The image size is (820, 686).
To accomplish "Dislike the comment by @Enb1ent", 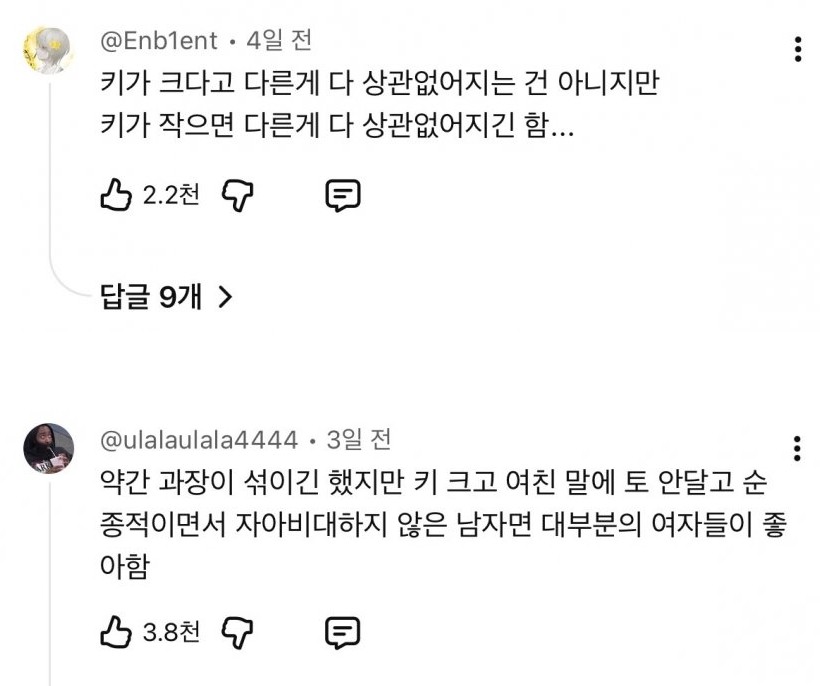I will [x=234, y=195].
